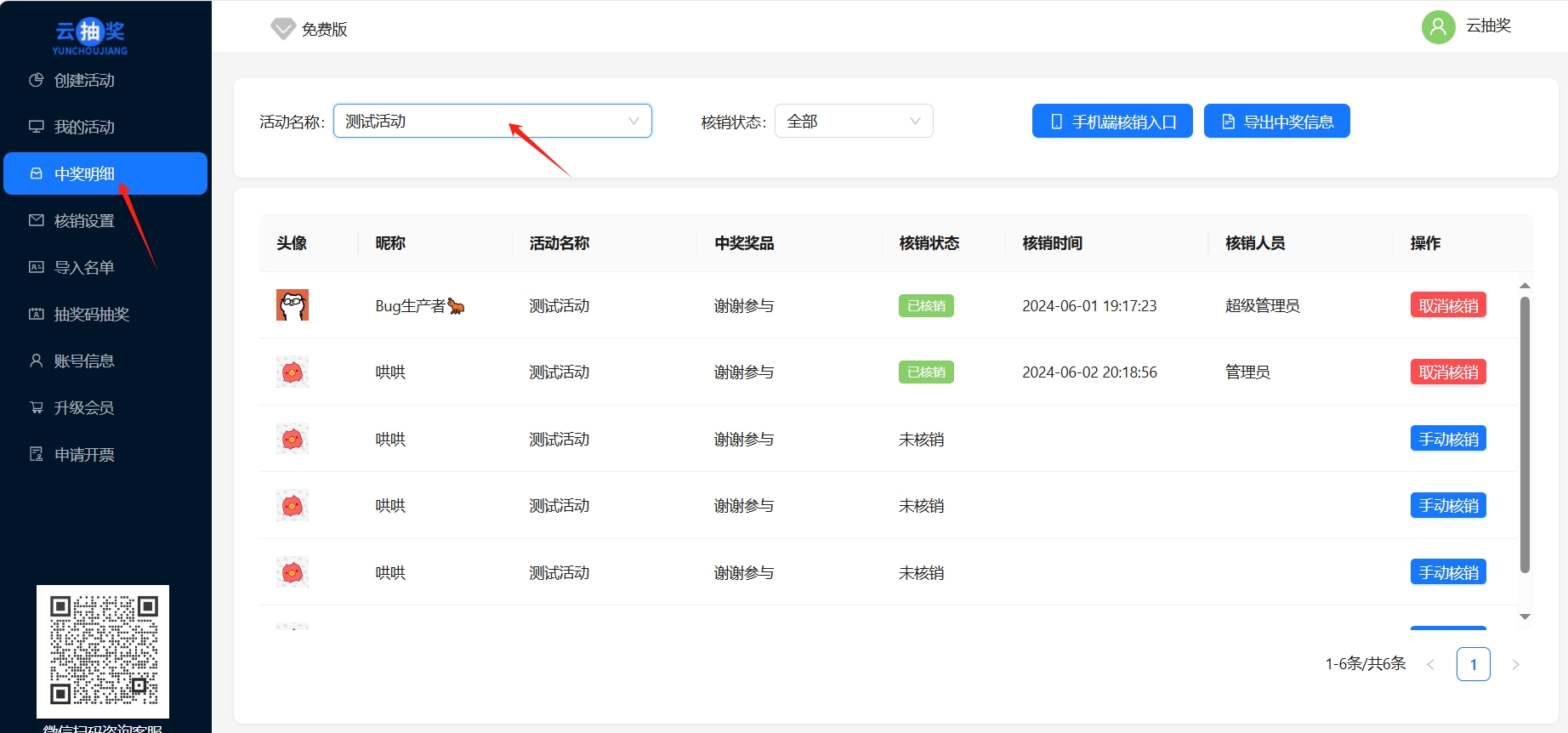
Task: Expand the 核销状态 dropdown showing 全部
Action: click(853, 122)
